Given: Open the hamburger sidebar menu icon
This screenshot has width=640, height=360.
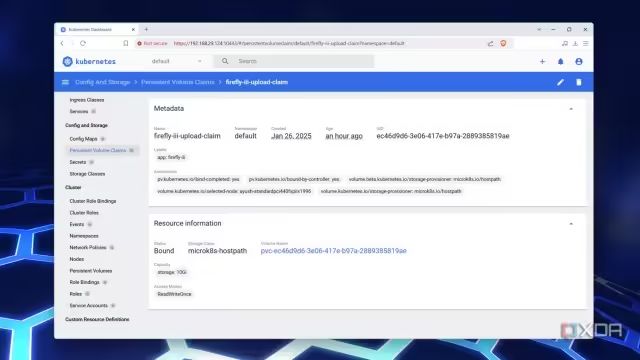Looking at the screenshot, I should 65,82.
